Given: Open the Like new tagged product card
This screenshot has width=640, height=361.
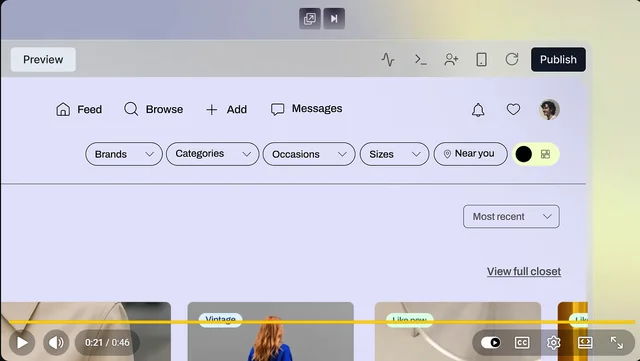Looking at the screenshot, I should [x=458, y=332].
